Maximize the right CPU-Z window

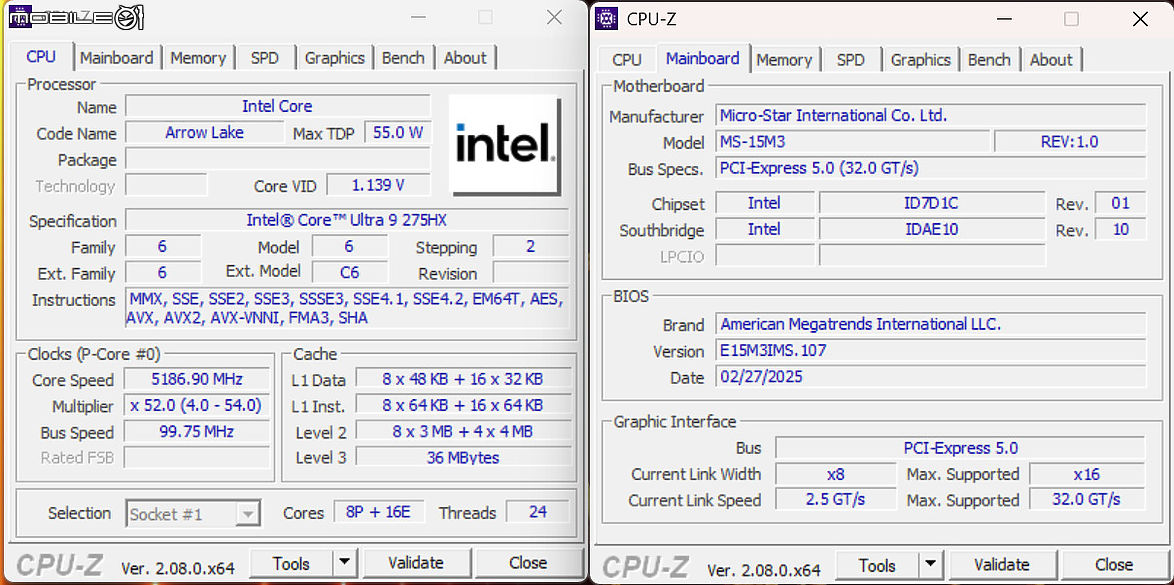pyautogui.click(x=1071, y=19)
